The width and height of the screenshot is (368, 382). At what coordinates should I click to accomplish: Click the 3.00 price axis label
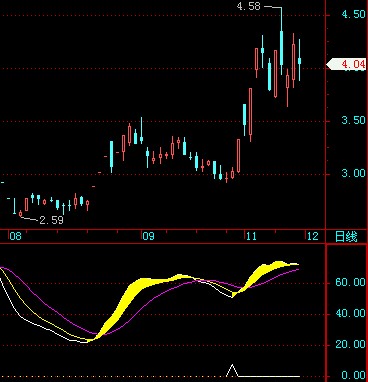353,173
